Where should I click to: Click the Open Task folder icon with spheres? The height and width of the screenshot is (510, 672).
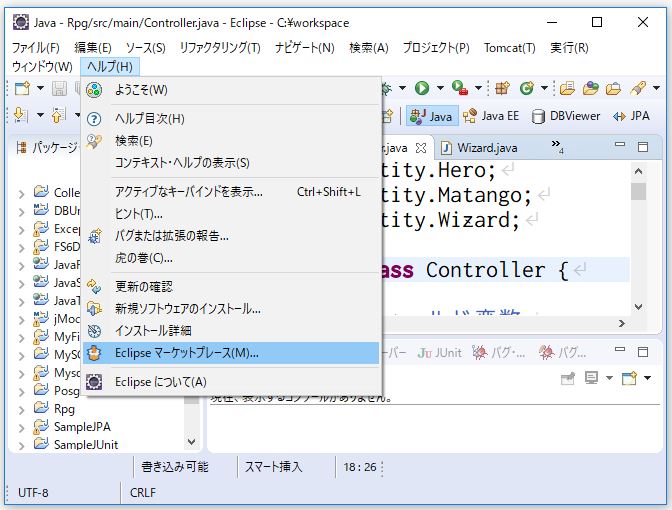click(590, 88)
